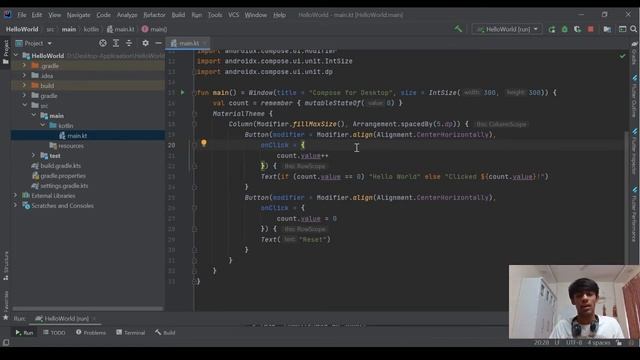The height and width of the screenshot is (360, 640).
Task: Open the Project view selector dropdown
Action: 38,43
